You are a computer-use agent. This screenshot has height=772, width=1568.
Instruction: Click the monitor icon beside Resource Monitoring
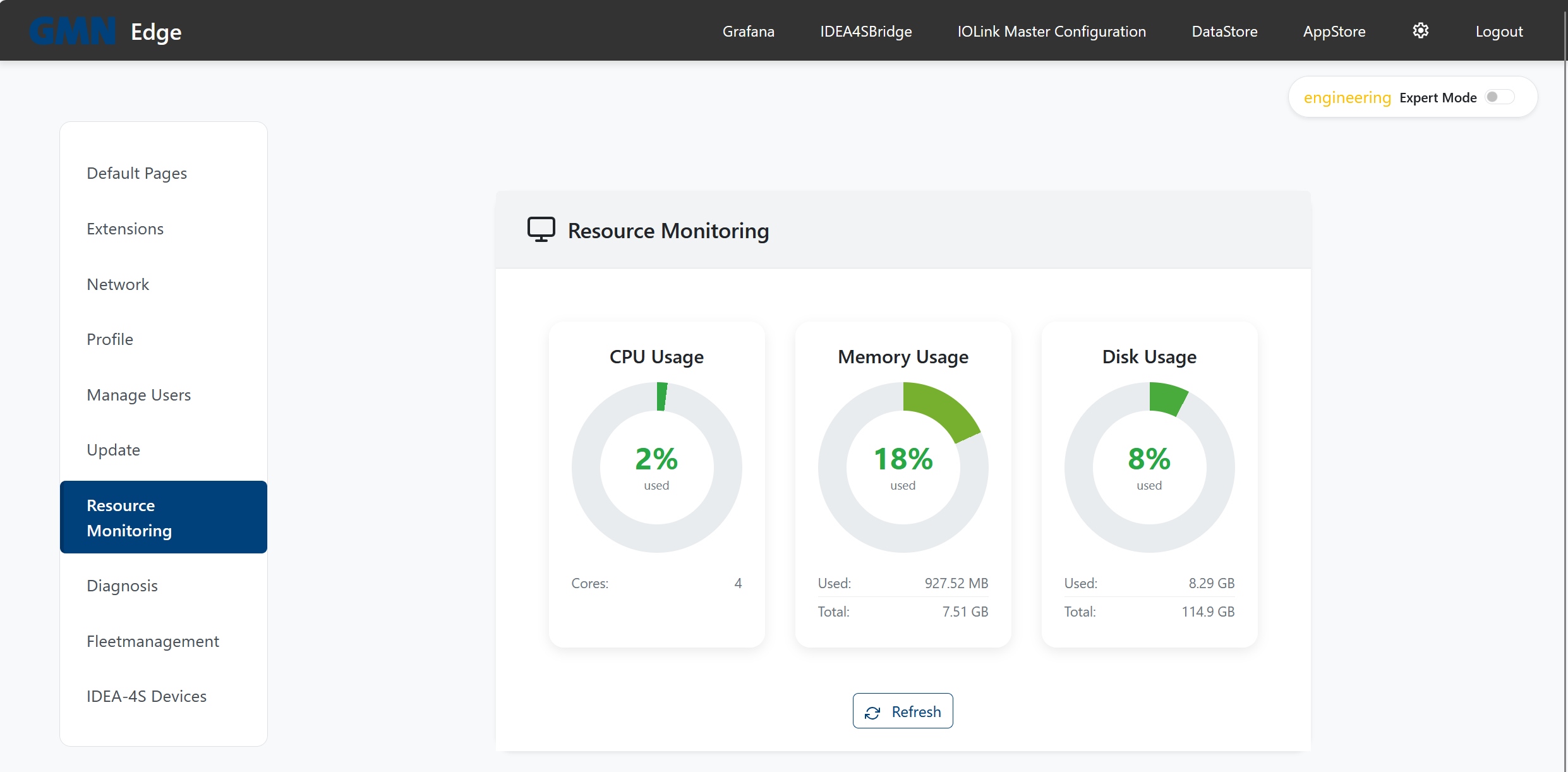(541, 229)
